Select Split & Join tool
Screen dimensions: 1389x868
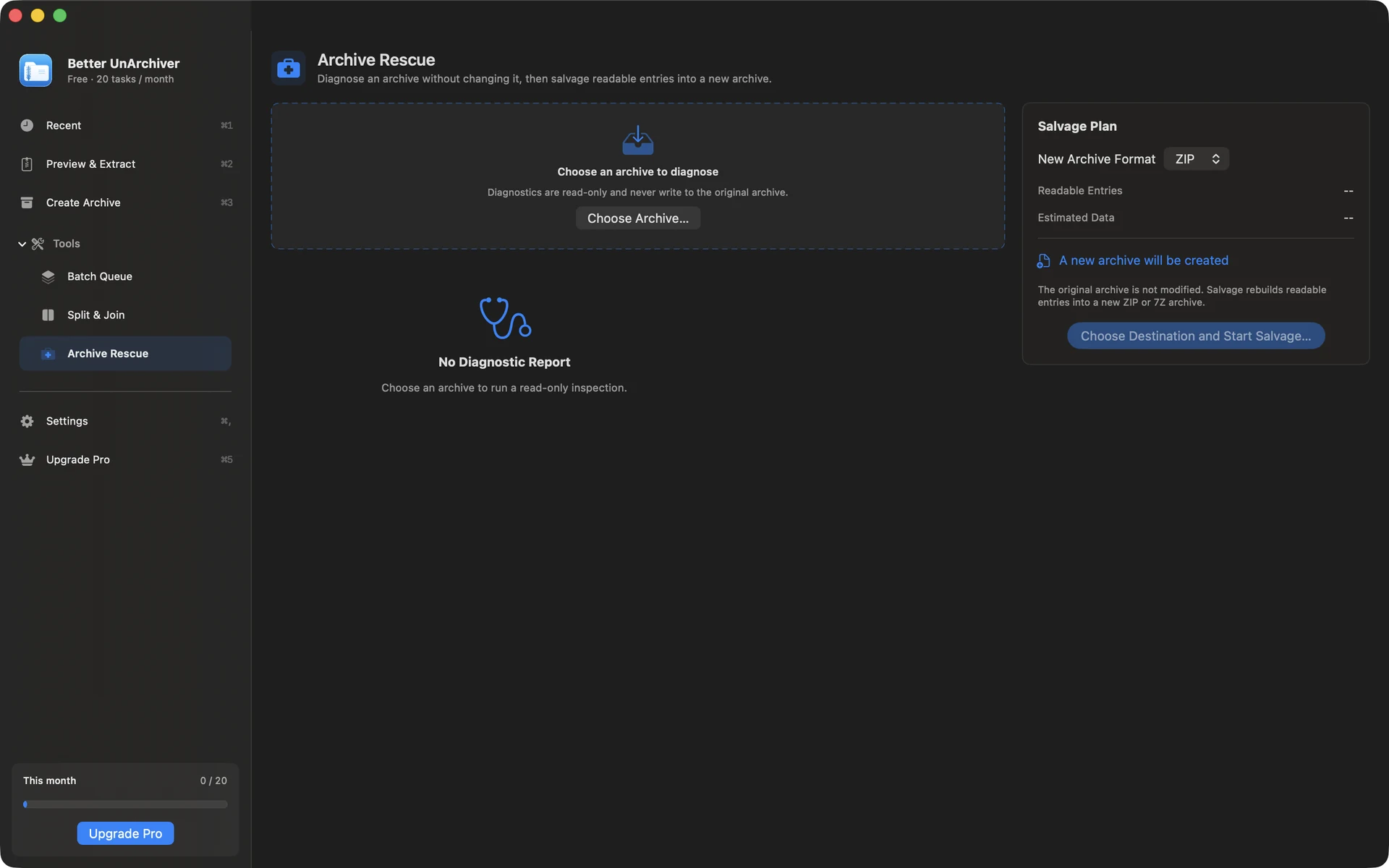(x=125, y=315)
